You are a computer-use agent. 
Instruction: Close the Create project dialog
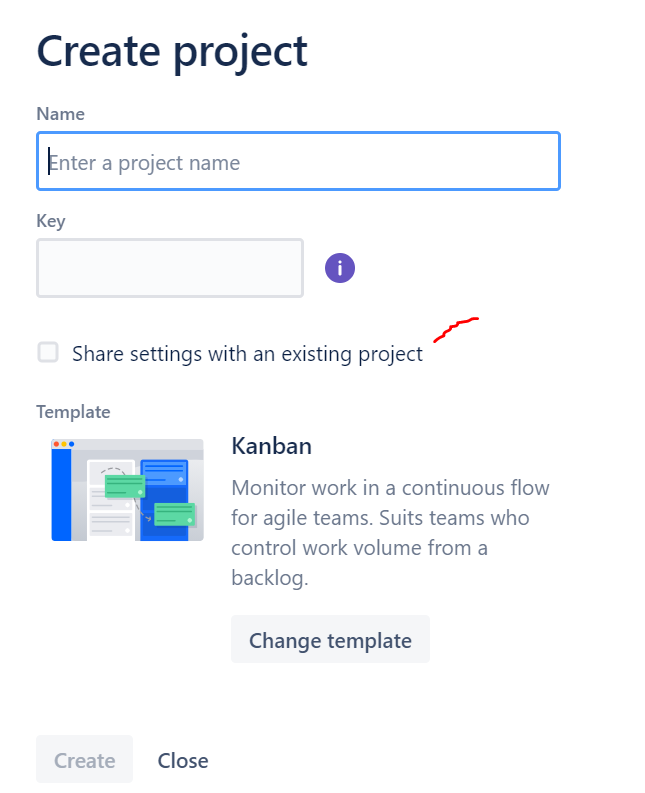(183, 760)
